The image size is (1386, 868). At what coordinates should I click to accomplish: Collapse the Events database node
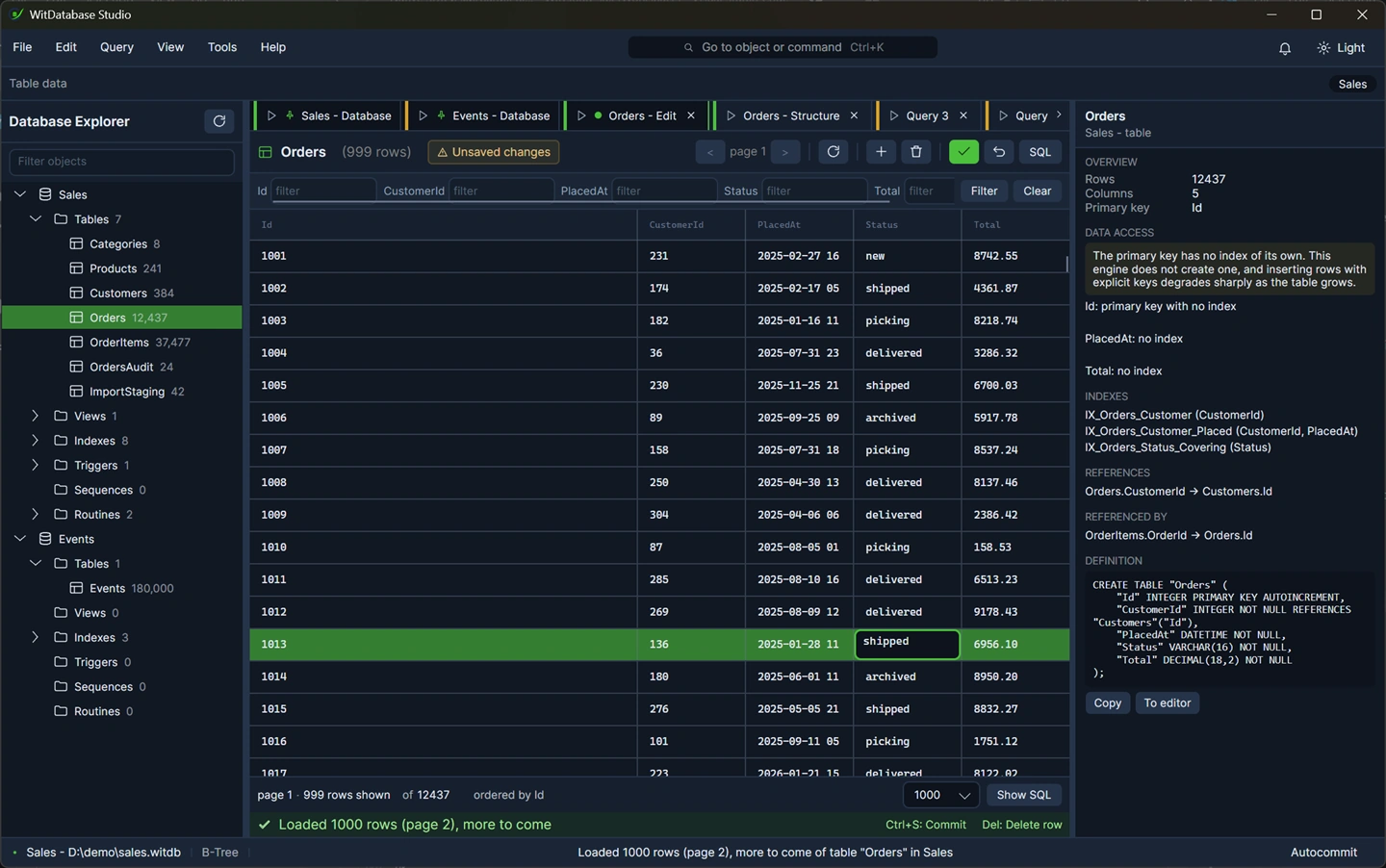click(x=20, y=539)
